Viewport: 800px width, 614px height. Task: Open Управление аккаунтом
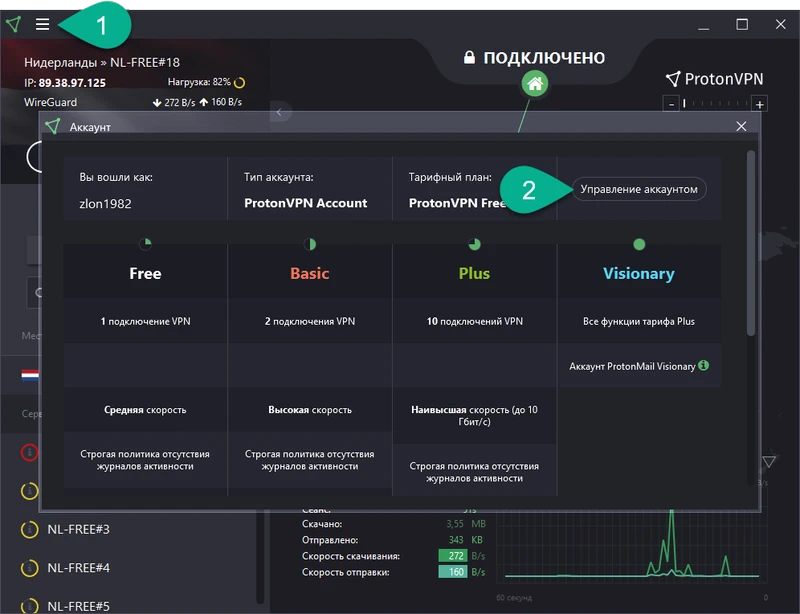tap(638, 190)
